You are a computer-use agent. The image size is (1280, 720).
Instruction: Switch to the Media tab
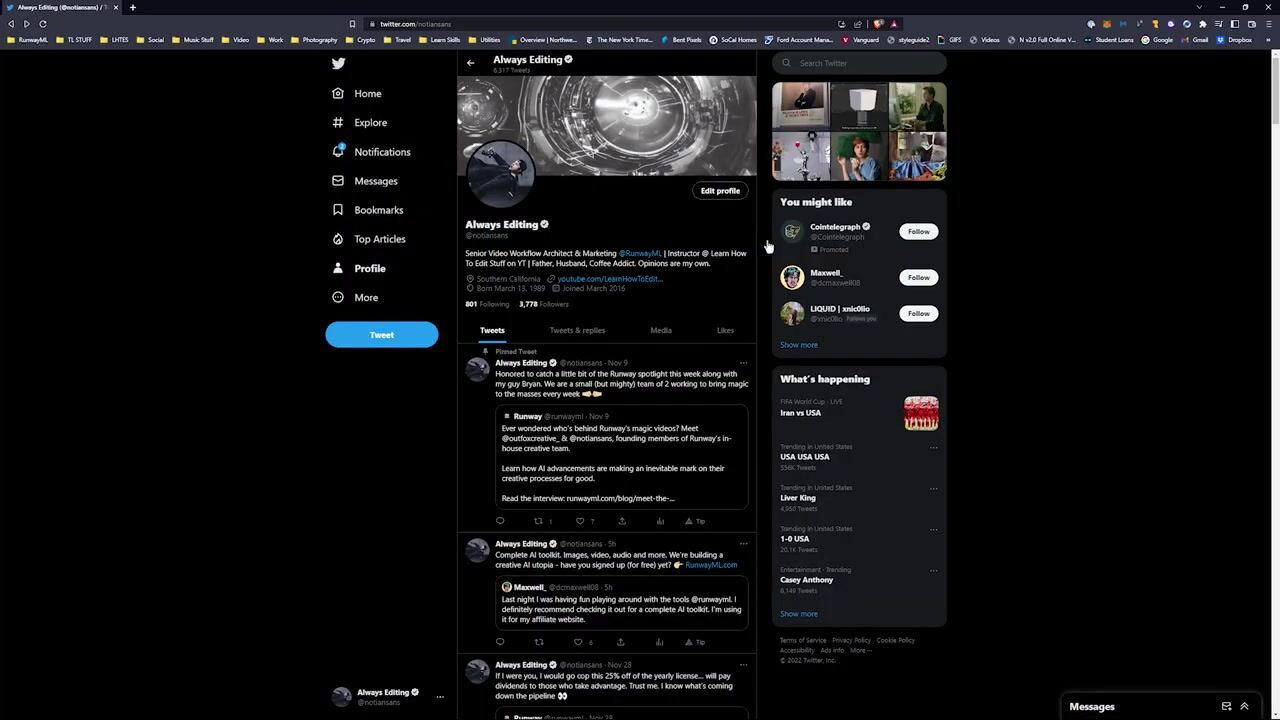click(661, 330)
